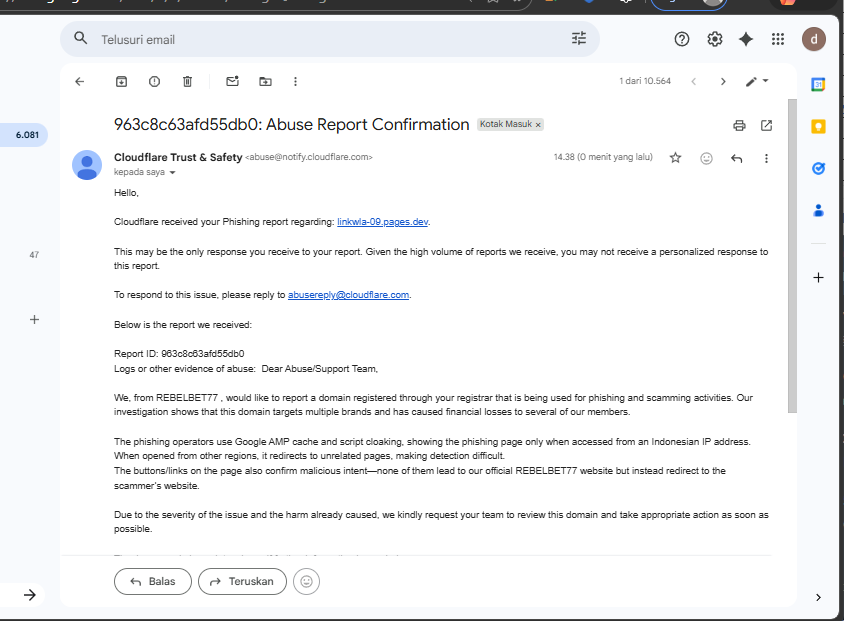844x621 pixels.
Task: Click the Teruskan forward button
Action: click(242, 582)
